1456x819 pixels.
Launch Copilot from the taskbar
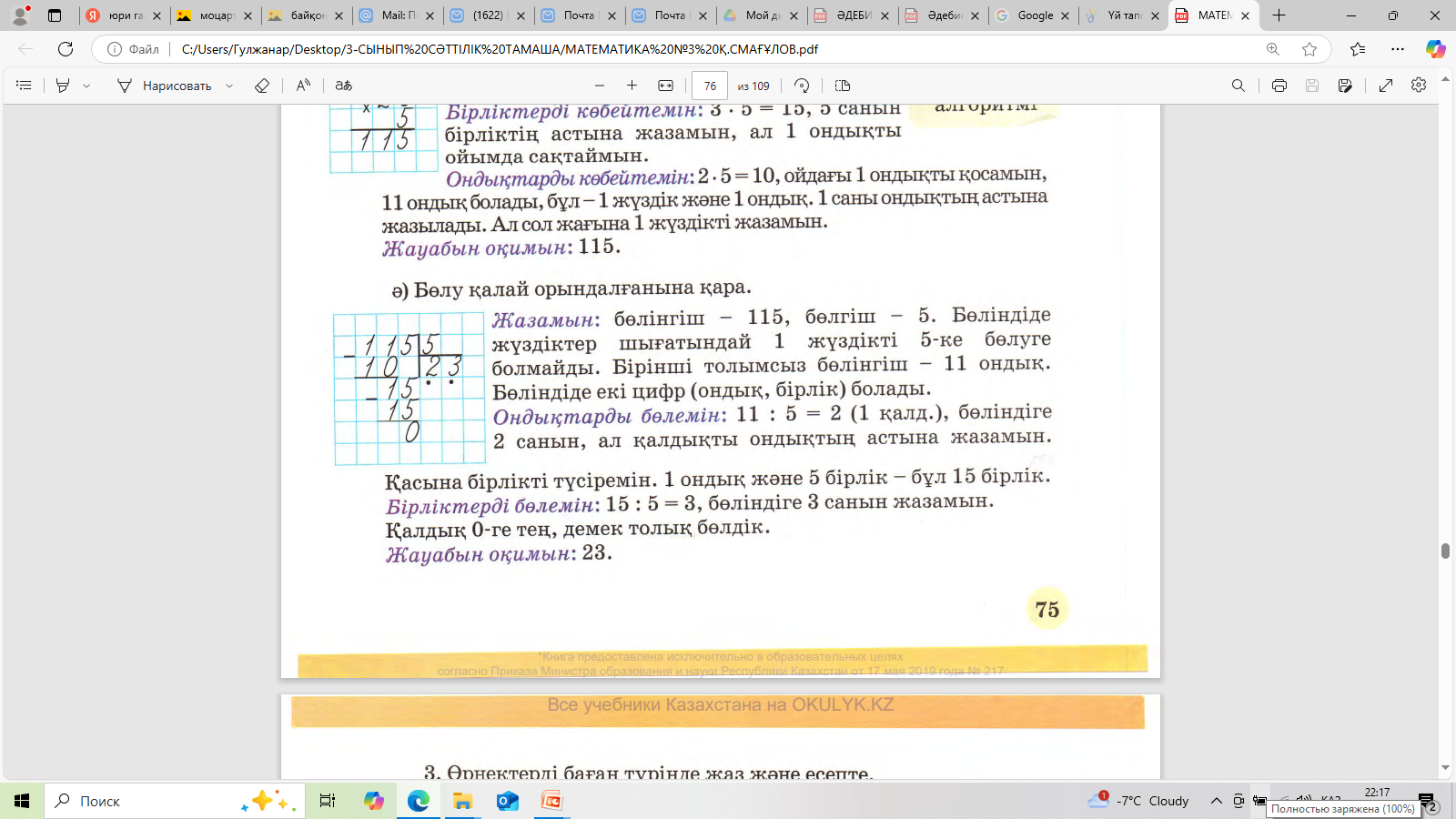(x=373, y=801)
